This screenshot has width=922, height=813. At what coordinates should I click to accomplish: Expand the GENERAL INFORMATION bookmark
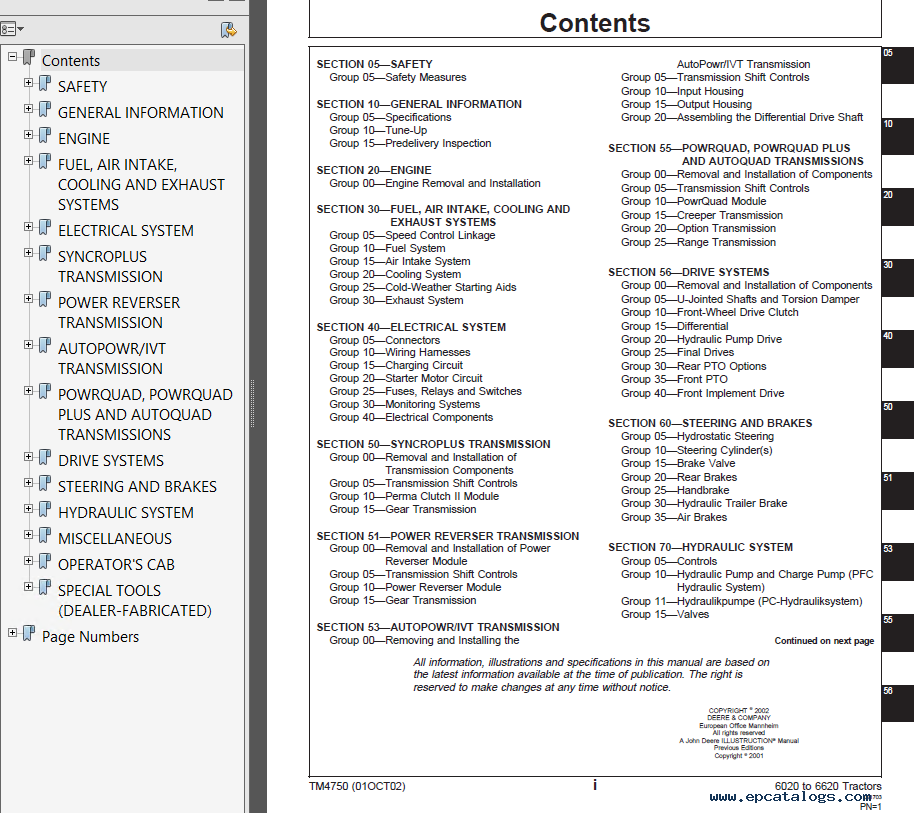(28, 109)
